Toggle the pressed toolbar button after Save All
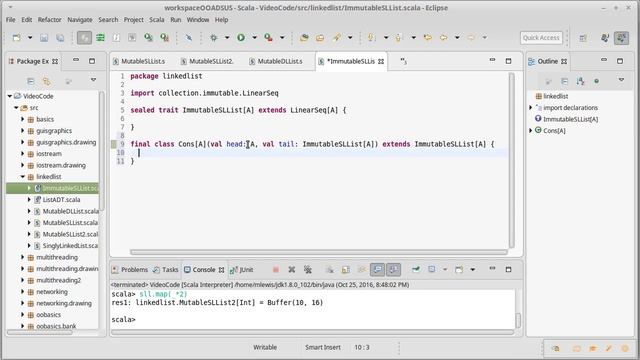This screenshot has width=640, height=360. point(84,38)
